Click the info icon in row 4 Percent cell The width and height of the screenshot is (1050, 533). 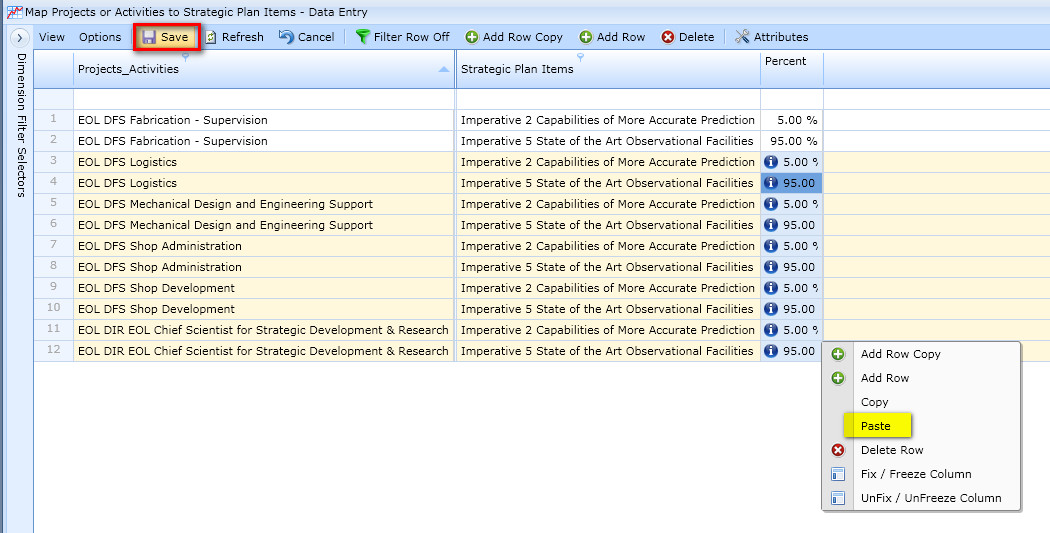click(771, 183)
